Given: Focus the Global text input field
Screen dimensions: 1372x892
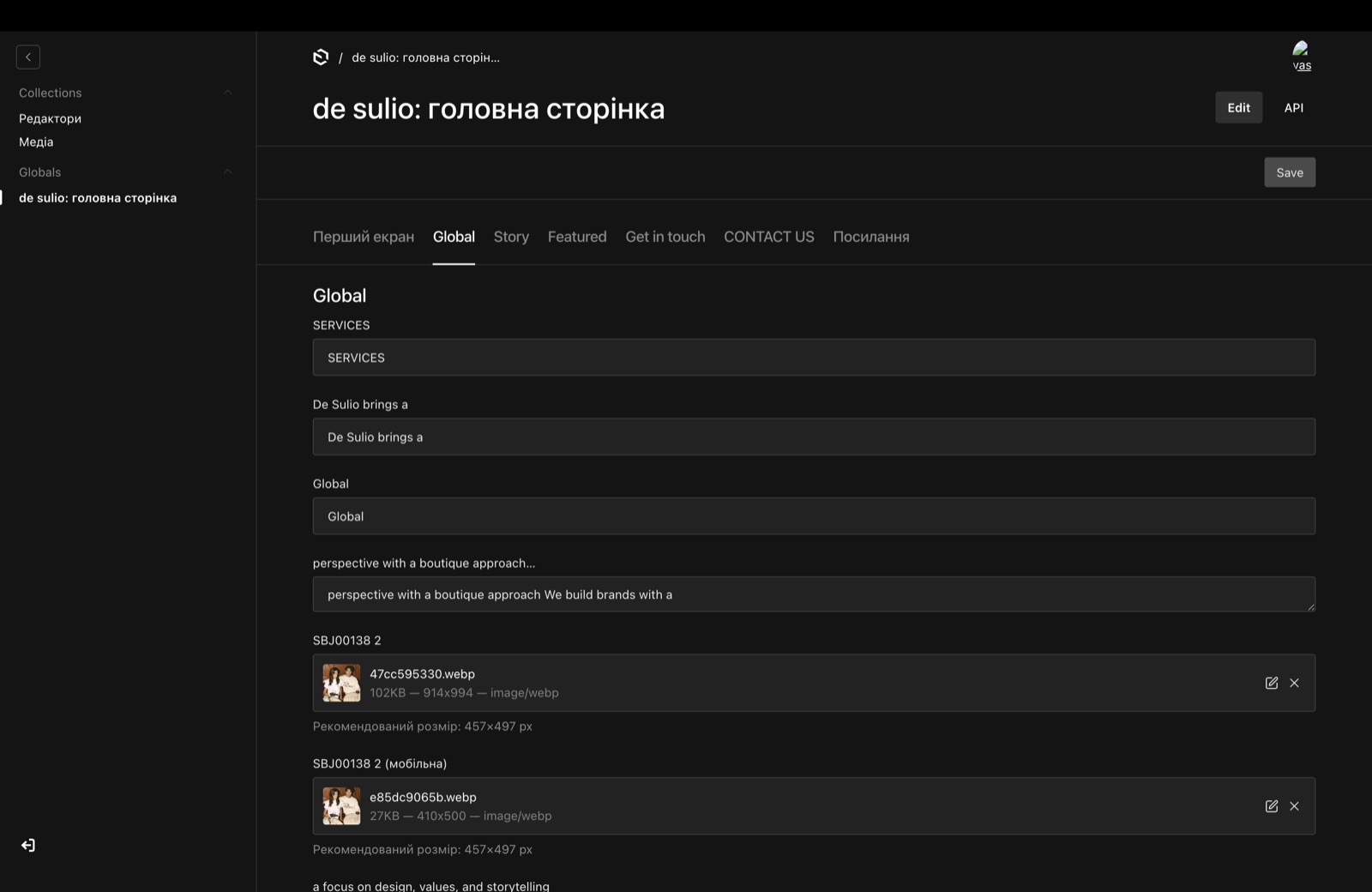Looking at the screenshot, I should (814, 516).
